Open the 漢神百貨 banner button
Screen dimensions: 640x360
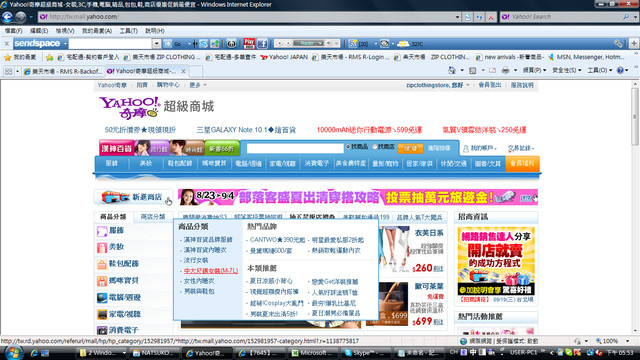[x=116, y=148]
